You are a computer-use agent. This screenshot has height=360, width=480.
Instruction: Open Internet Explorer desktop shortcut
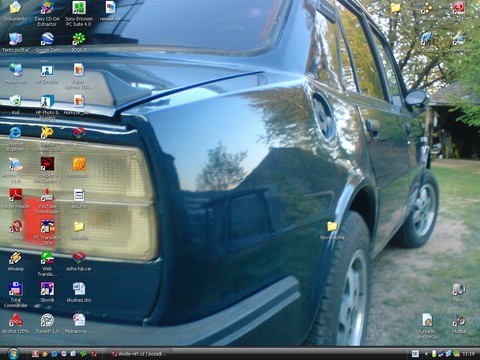click(x=15, y=139)
